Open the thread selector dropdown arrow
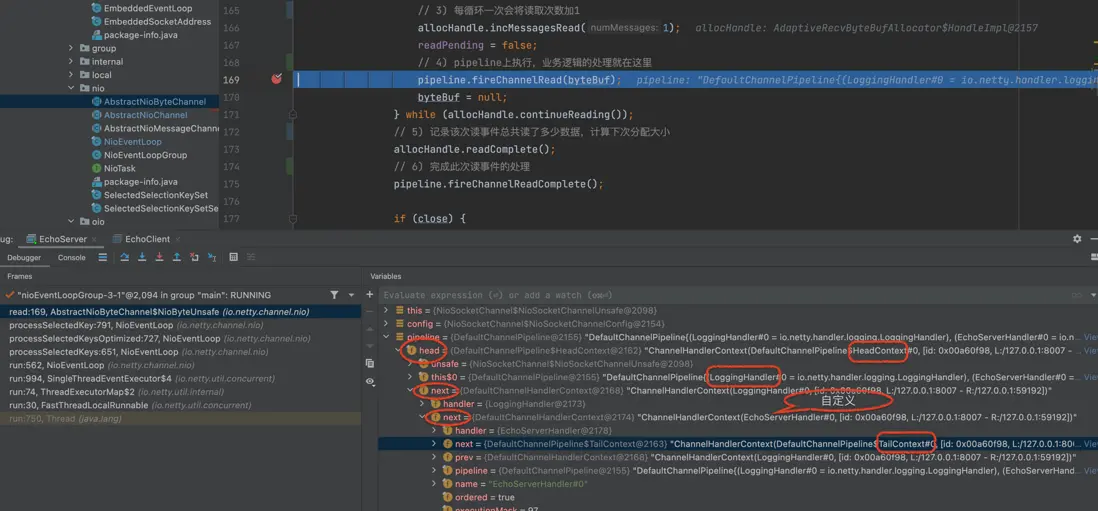Image resolution: width=1098 pixels, height=511 pixels. tap(351, 295)
